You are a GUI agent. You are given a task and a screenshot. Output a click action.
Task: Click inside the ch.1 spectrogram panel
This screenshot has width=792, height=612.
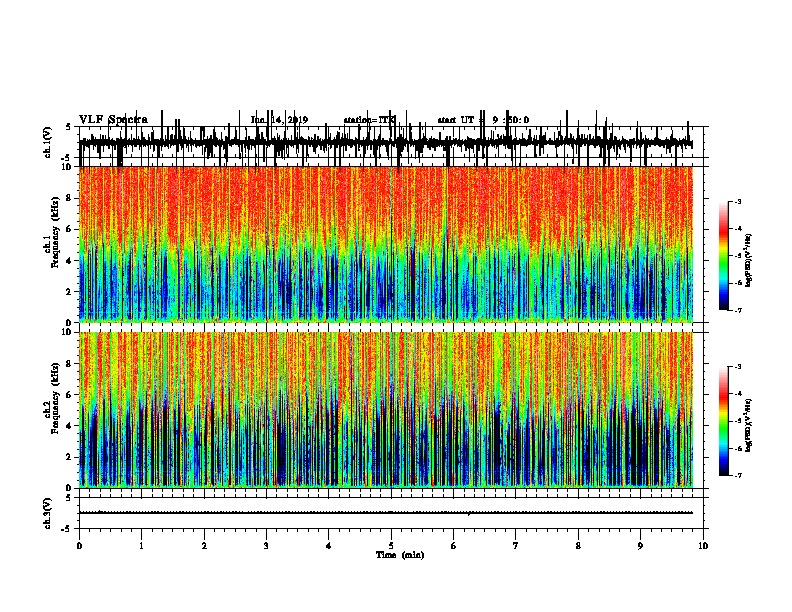[x=385, y=244]
